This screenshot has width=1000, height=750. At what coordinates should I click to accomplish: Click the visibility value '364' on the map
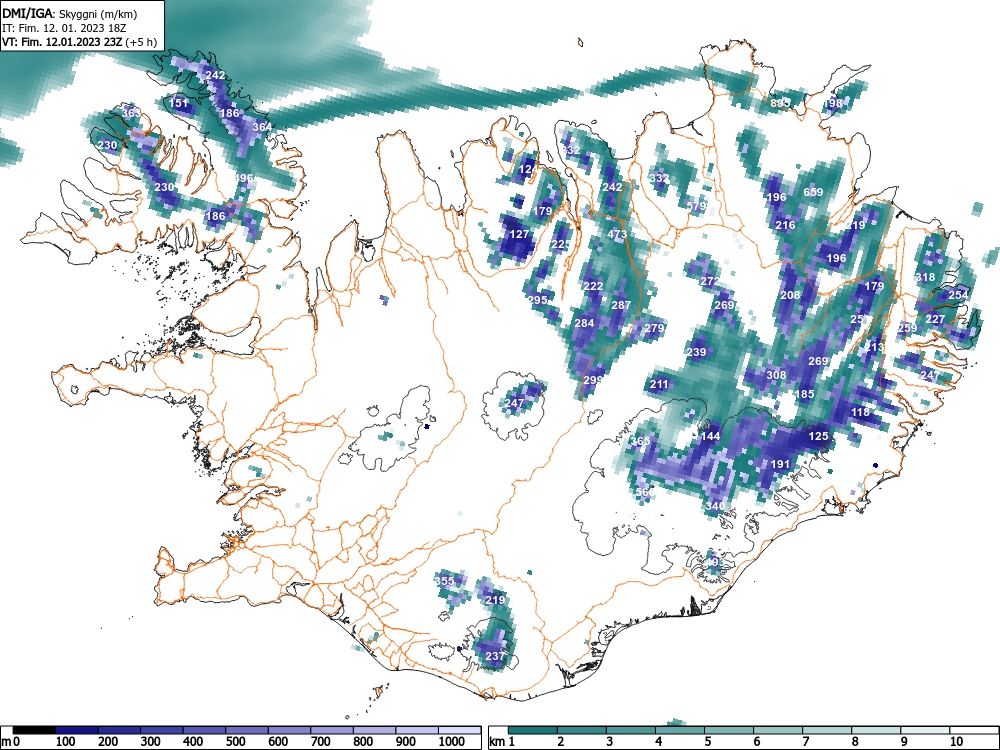pos(261,127)
